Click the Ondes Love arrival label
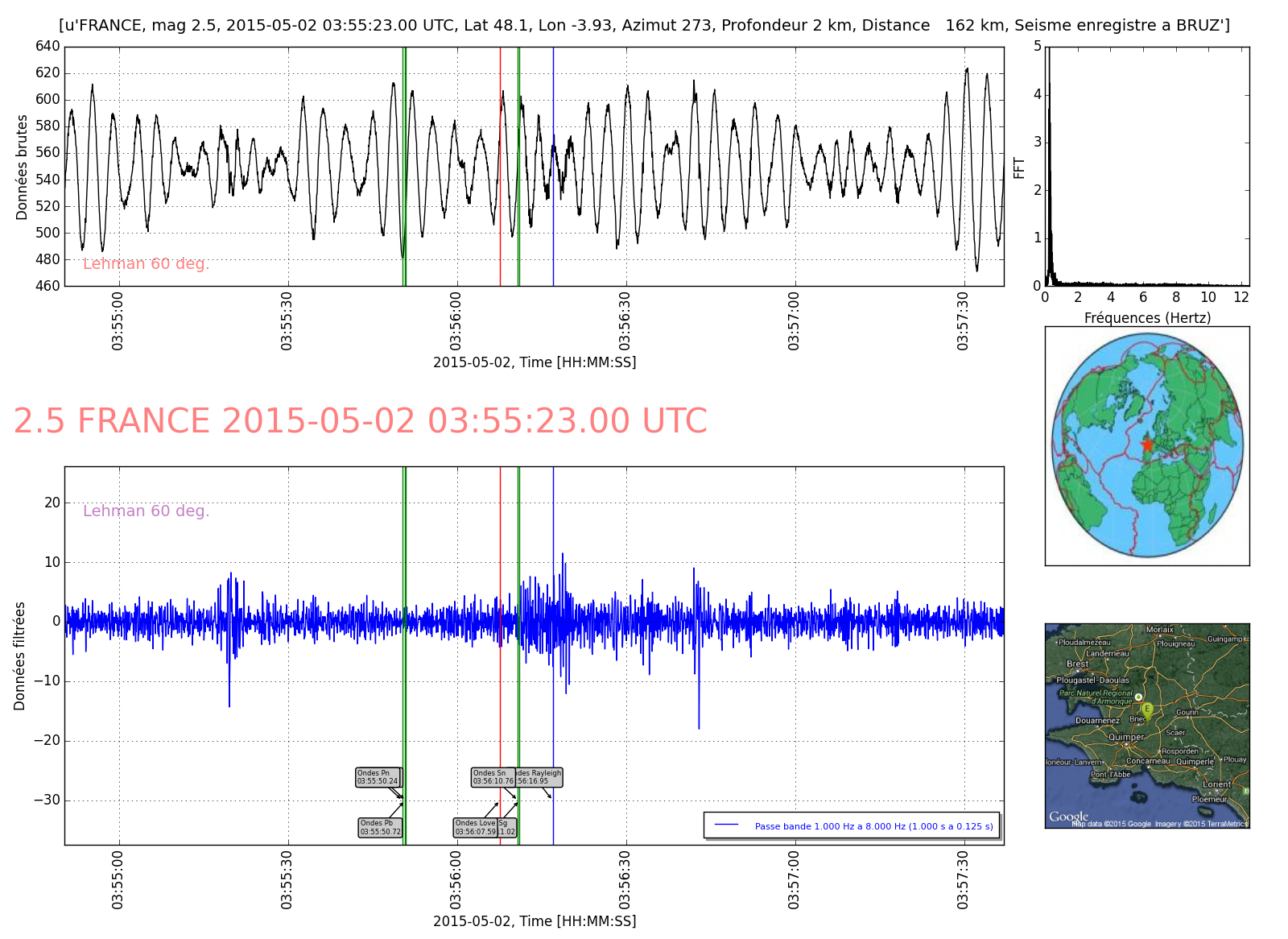 tap(475, 827)
